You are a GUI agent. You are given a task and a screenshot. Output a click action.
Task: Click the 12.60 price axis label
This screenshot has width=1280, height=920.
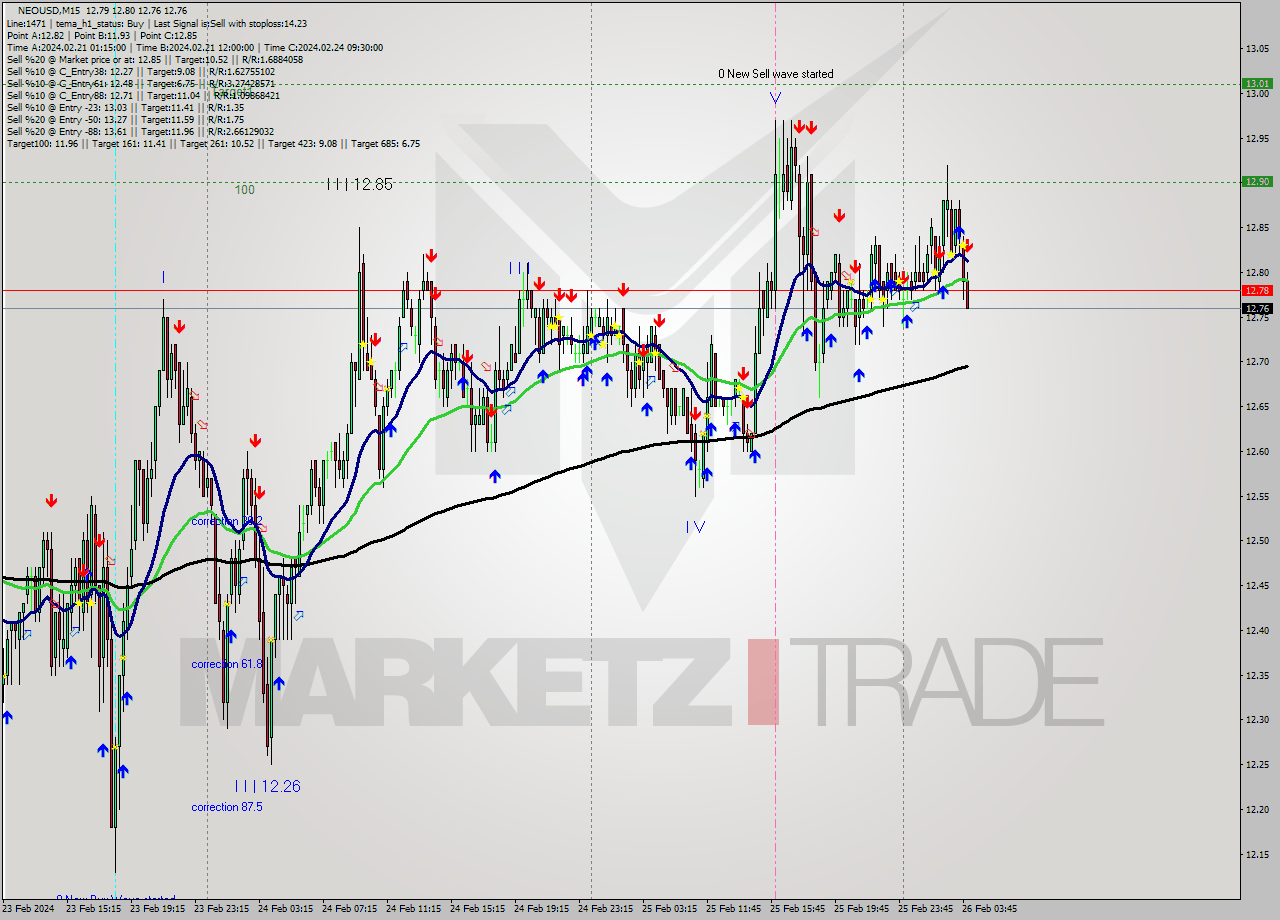coord(1257,452)
